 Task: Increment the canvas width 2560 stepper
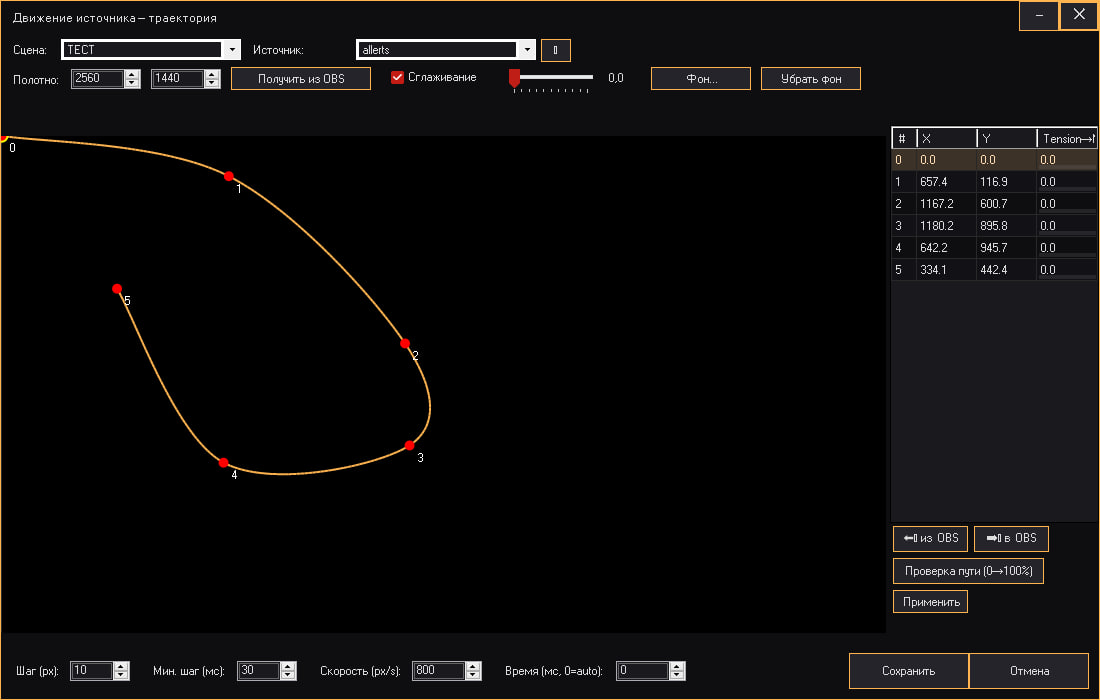point(131,73)
